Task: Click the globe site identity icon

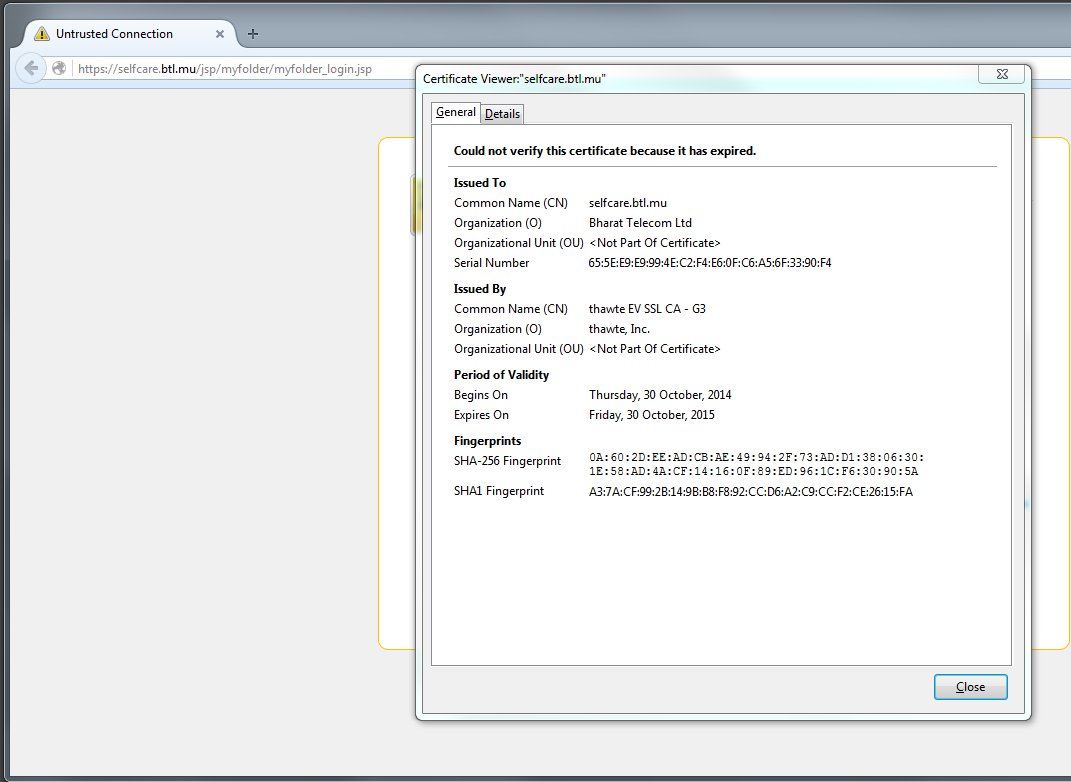Action: tap(59, 68)
